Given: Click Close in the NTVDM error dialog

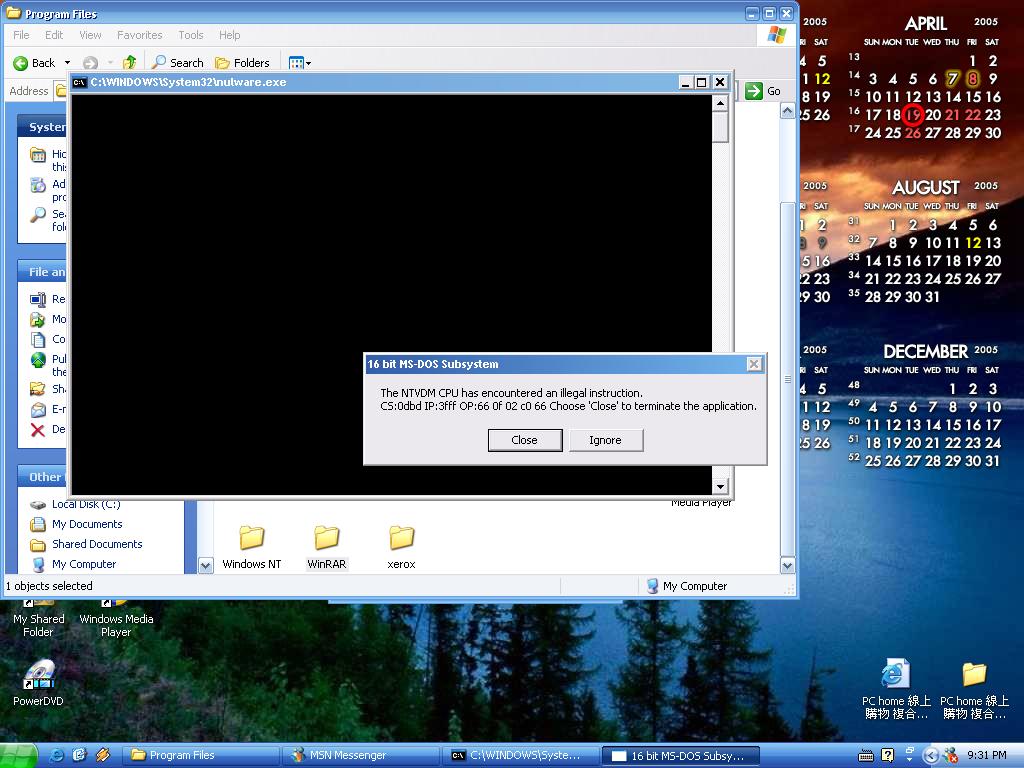Looking at the screenshot, I should (x=524, y=440).
